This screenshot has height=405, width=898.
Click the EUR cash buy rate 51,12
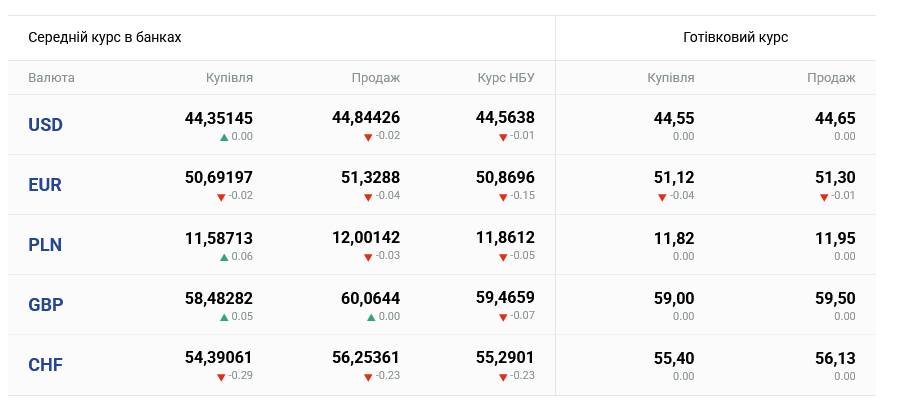[674, 178]
